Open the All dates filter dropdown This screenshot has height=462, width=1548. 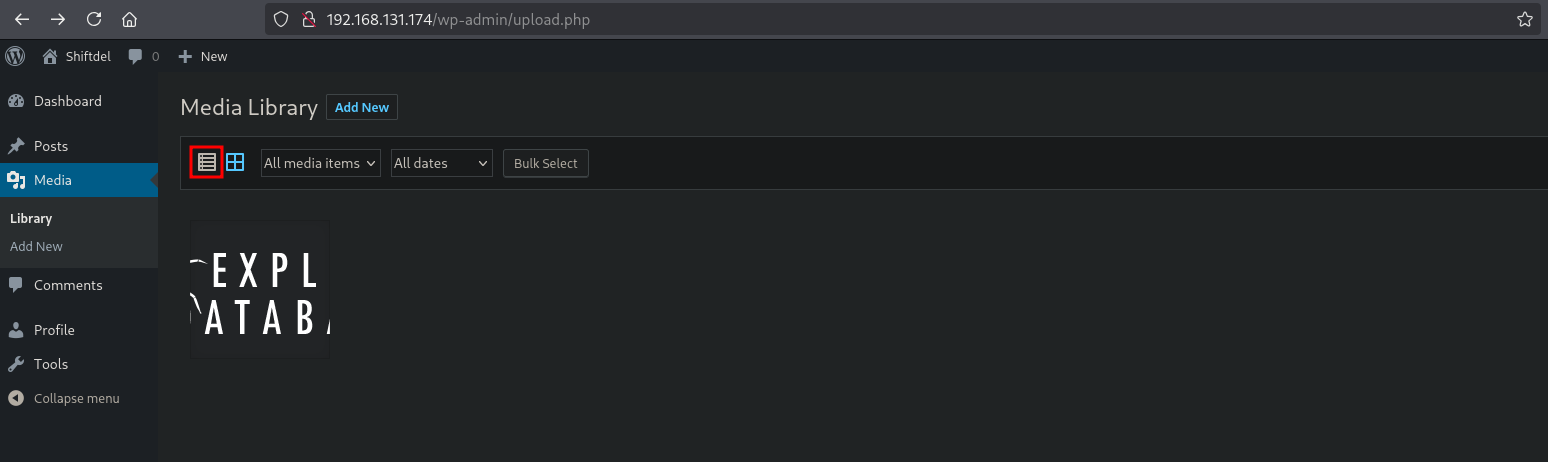(442, 163)
